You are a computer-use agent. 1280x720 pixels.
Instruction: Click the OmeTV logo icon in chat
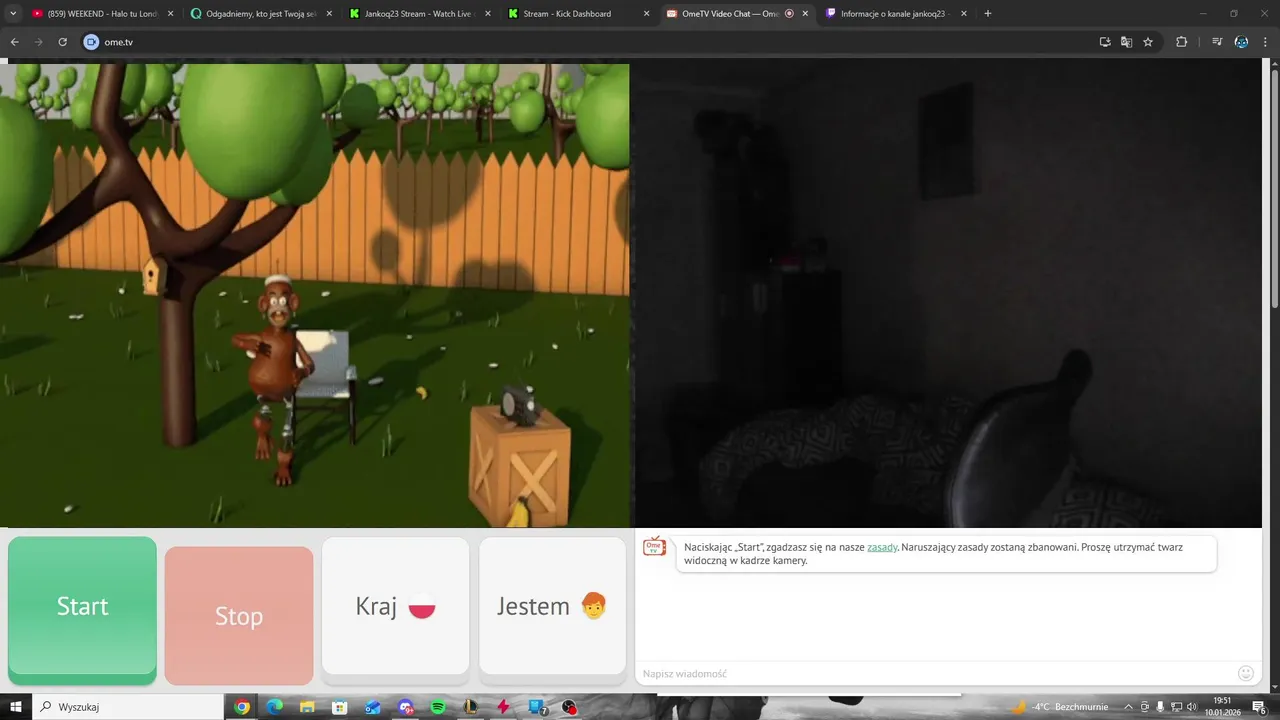point(654,547)
